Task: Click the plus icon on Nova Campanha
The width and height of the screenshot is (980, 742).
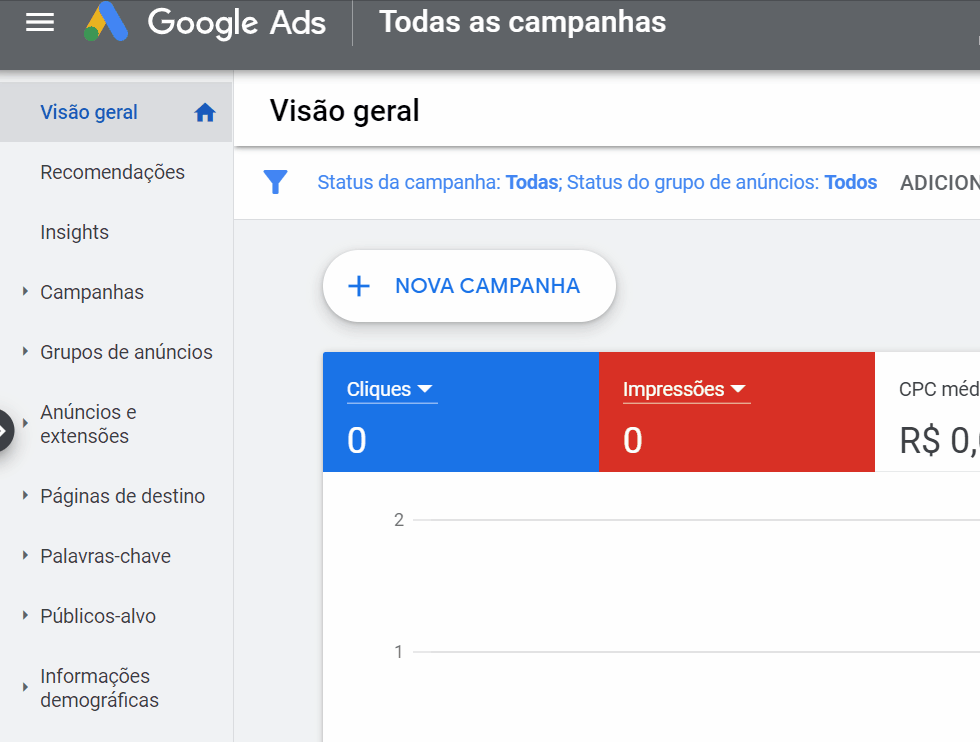Action: [358, 286]
